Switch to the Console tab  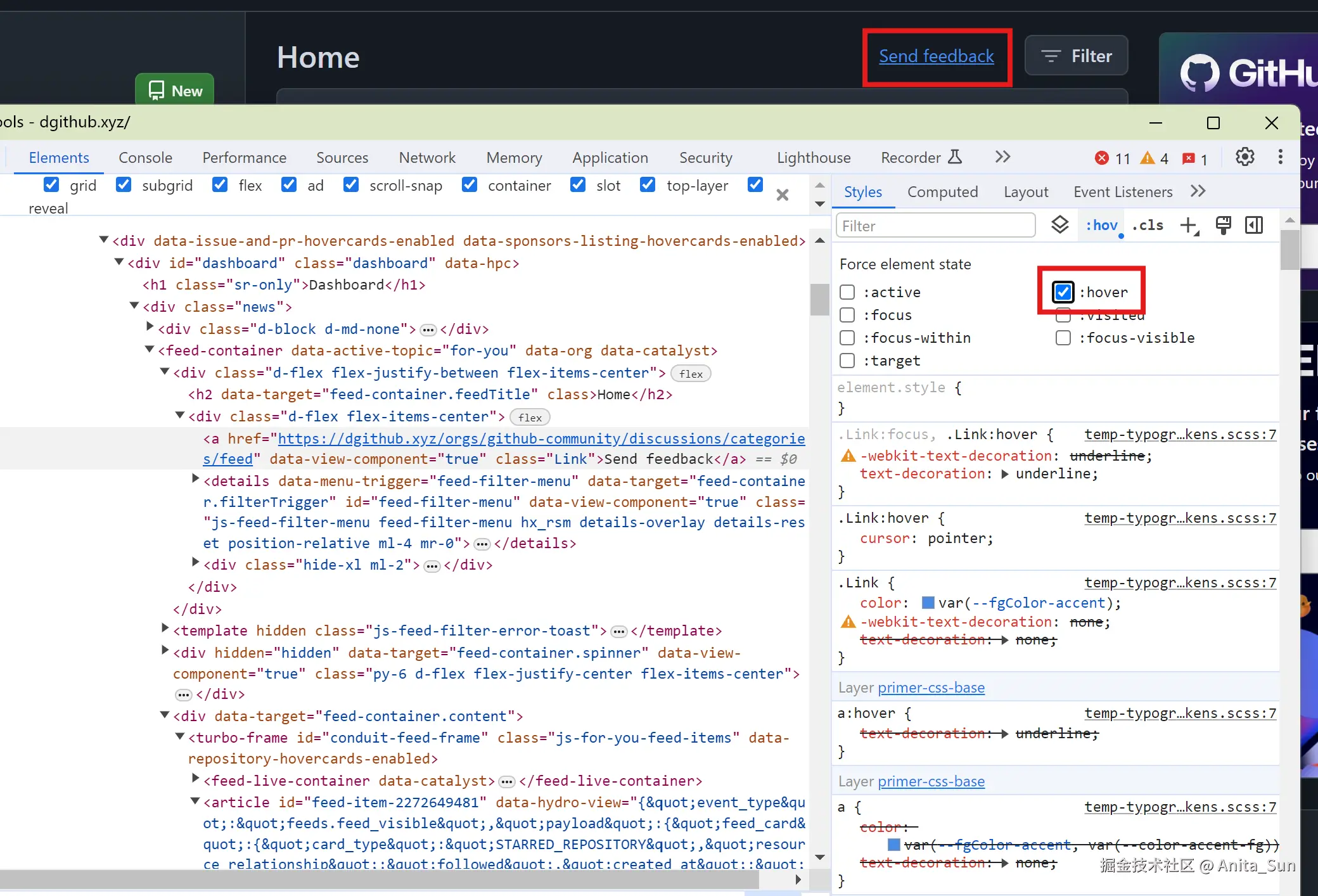(145, 158)
